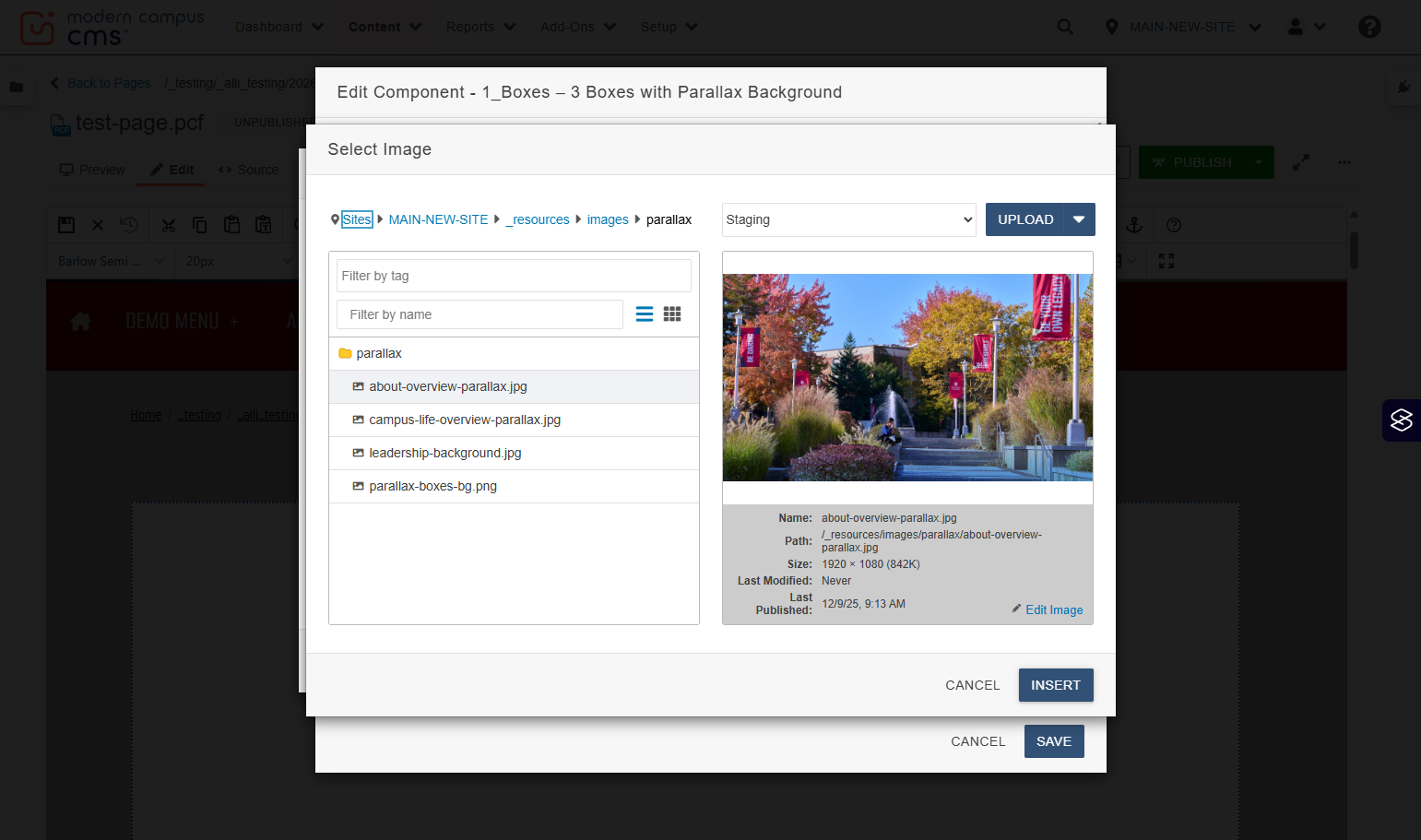
Task: Open the Setup menu
Action: 669,27
